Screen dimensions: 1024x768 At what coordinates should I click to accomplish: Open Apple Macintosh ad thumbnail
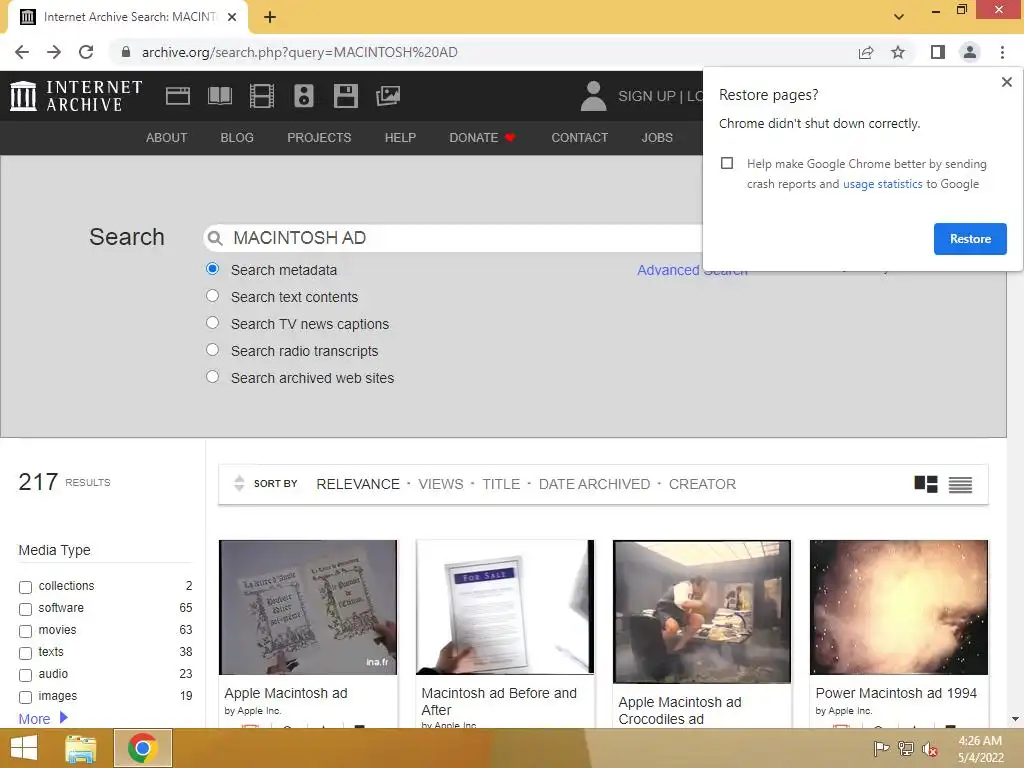308,607
